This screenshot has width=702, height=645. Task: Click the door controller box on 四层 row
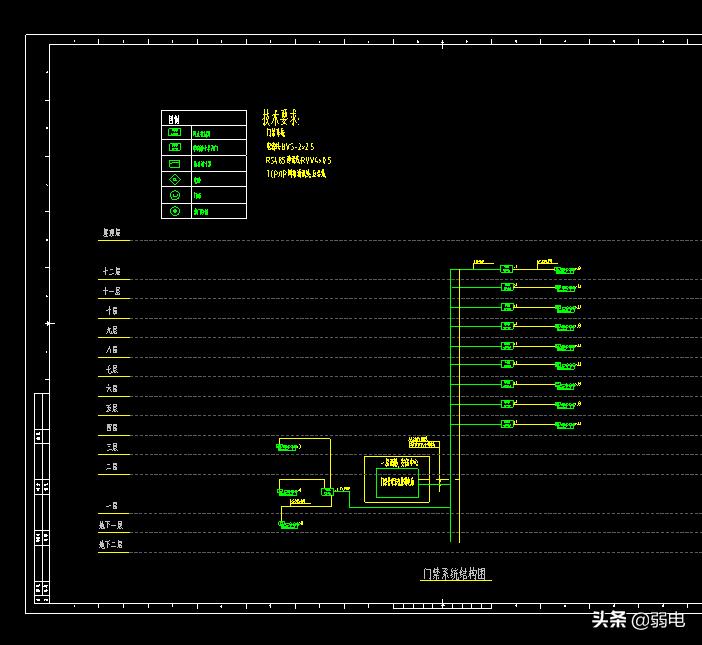point(507,424)
